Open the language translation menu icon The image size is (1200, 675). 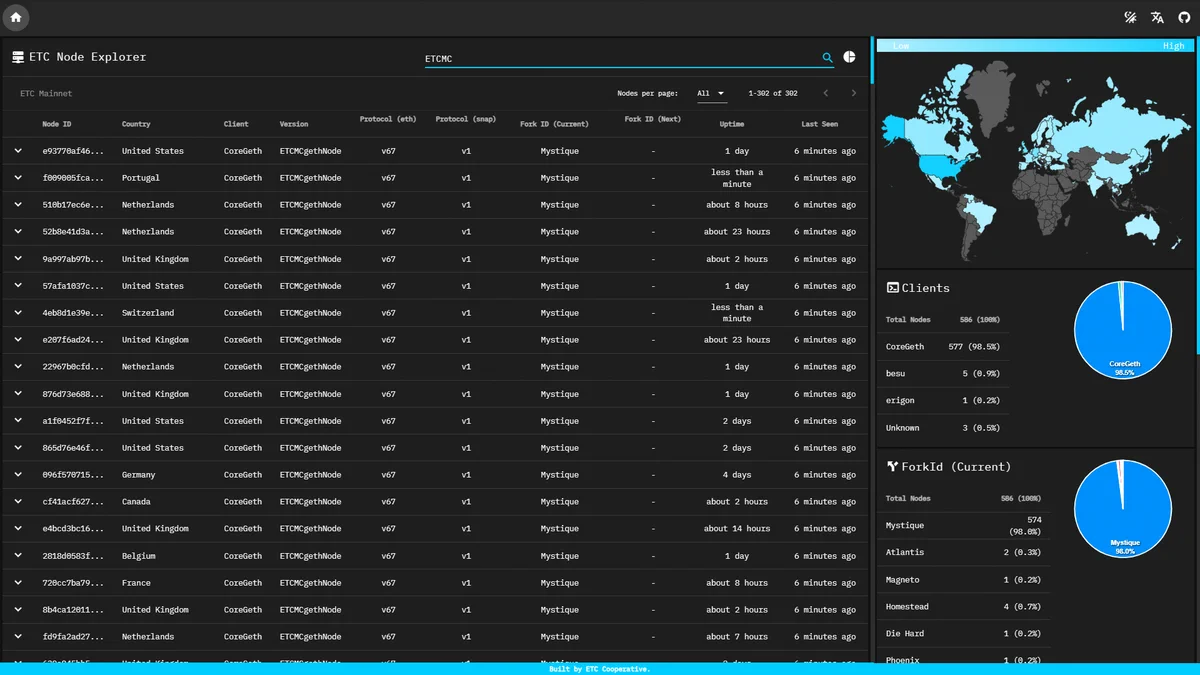[1157, 17]
